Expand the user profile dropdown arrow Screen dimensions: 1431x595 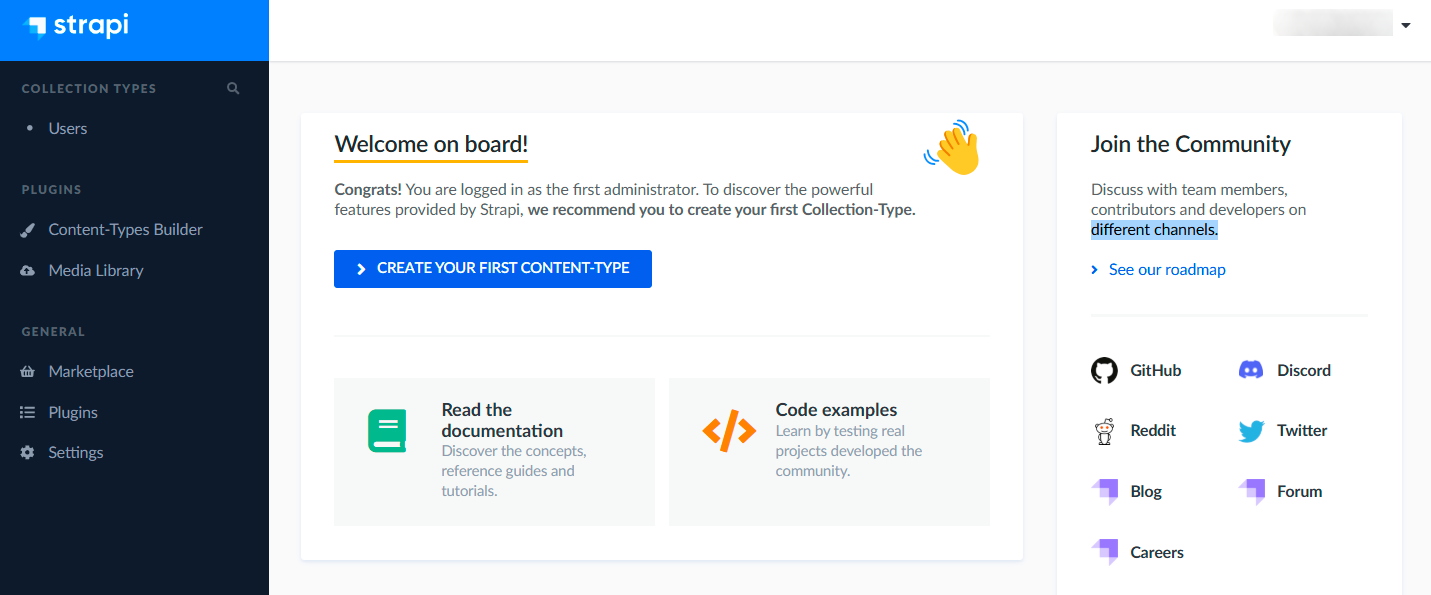point(1406,25)
